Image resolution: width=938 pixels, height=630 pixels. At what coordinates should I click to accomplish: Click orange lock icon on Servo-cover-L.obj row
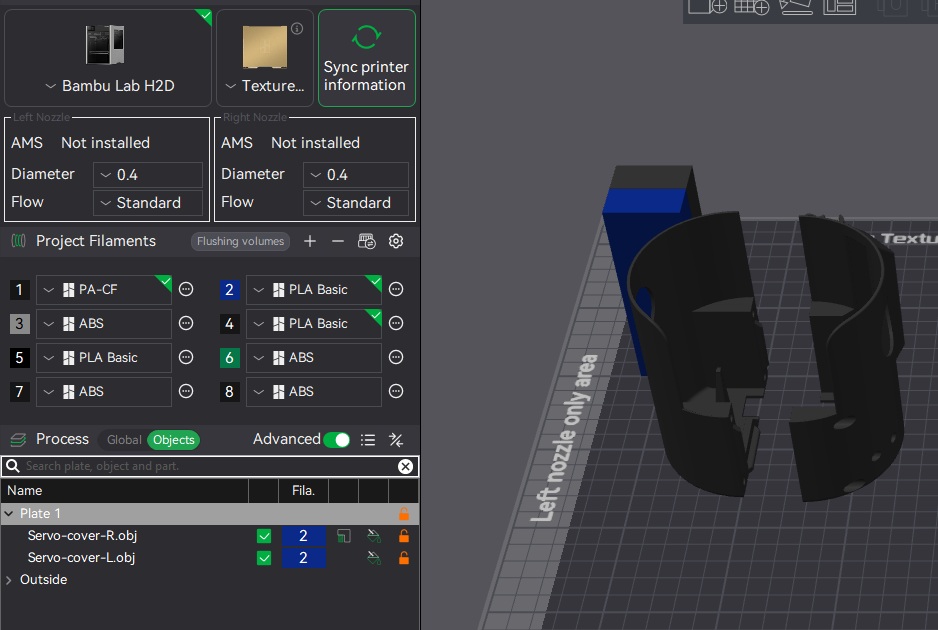(x=404, y=558)
